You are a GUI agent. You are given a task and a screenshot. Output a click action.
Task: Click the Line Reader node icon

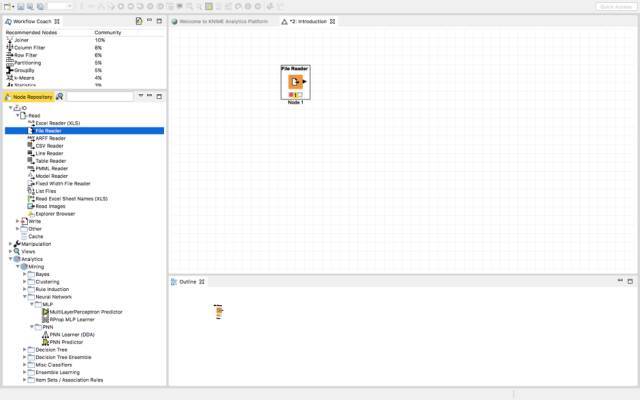click(x=31, y=153)
